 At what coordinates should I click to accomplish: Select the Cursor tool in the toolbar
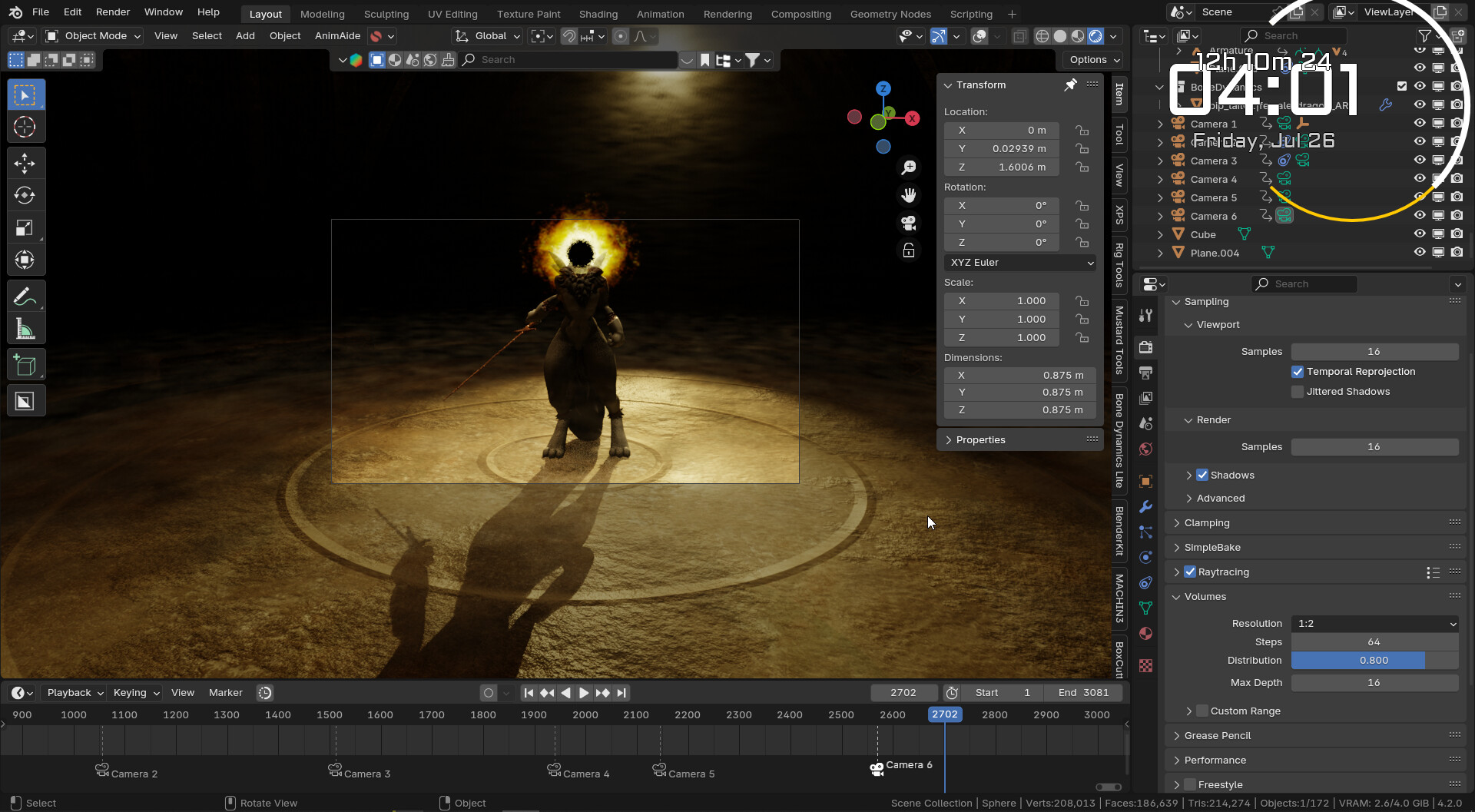(25, 127)
